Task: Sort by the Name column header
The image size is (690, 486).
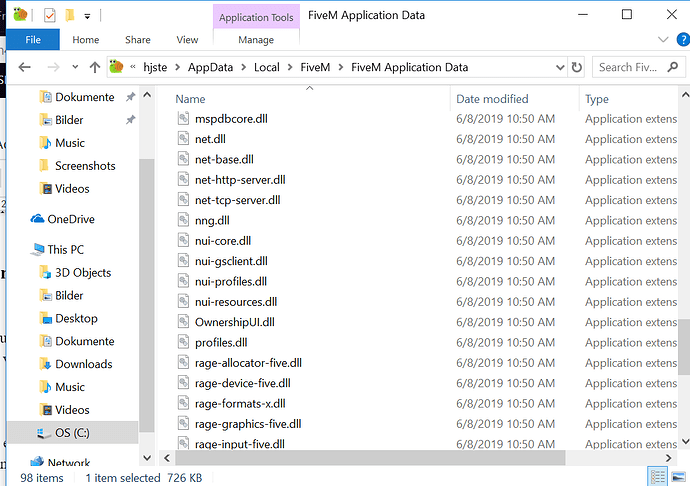Action: pos(191,99)
